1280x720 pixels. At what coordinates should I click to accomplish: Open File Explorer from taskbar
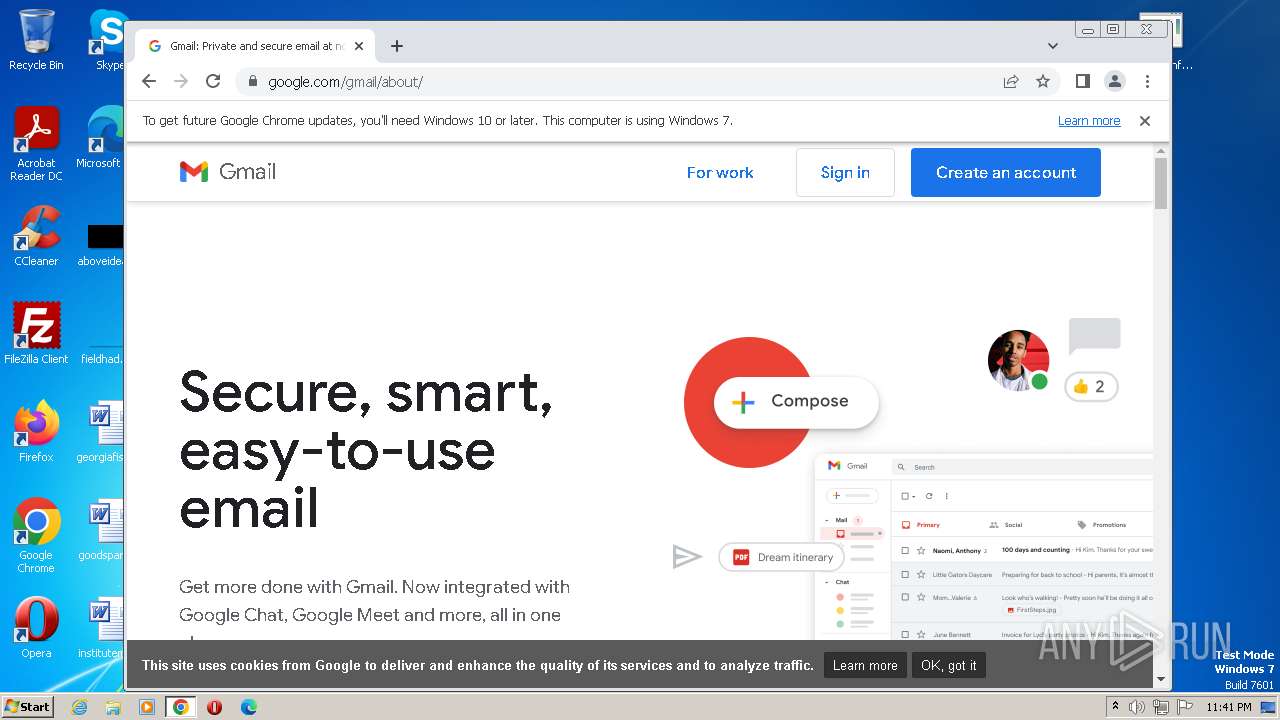[x=113, y=707]
